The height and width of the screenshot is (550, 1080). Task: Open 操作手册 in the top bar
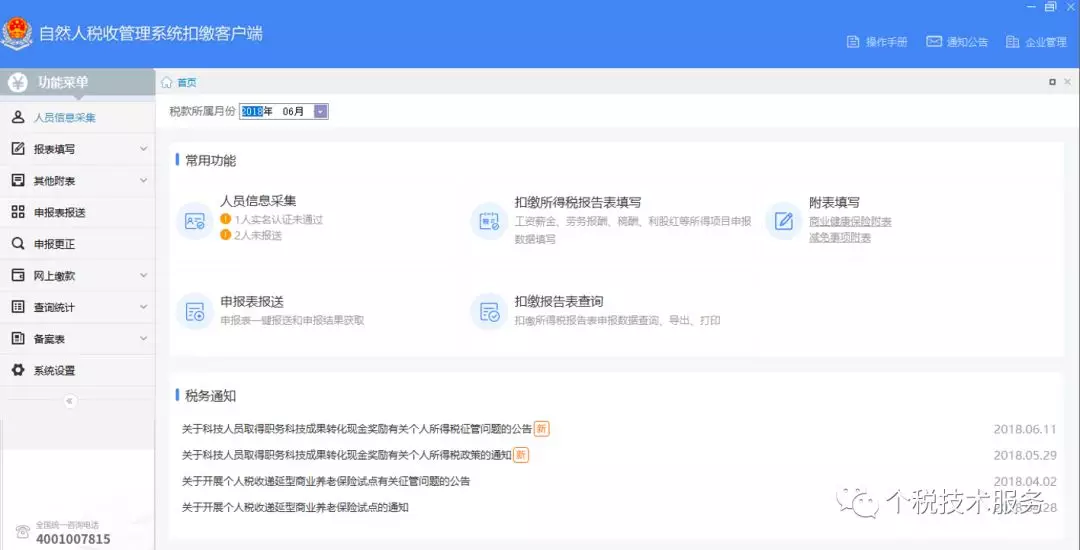pyautogui.click(x=877, y=42)
